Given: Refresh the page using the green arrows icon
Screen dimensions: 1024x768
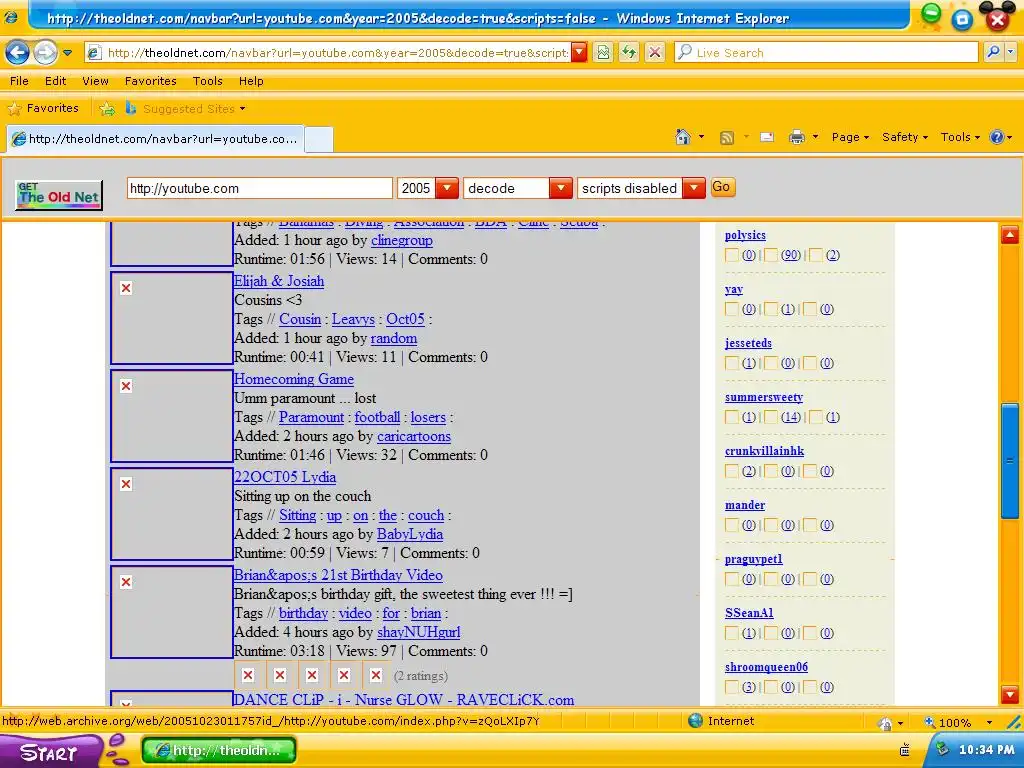Looking at the screenshot, I should [x=629, y=52].
